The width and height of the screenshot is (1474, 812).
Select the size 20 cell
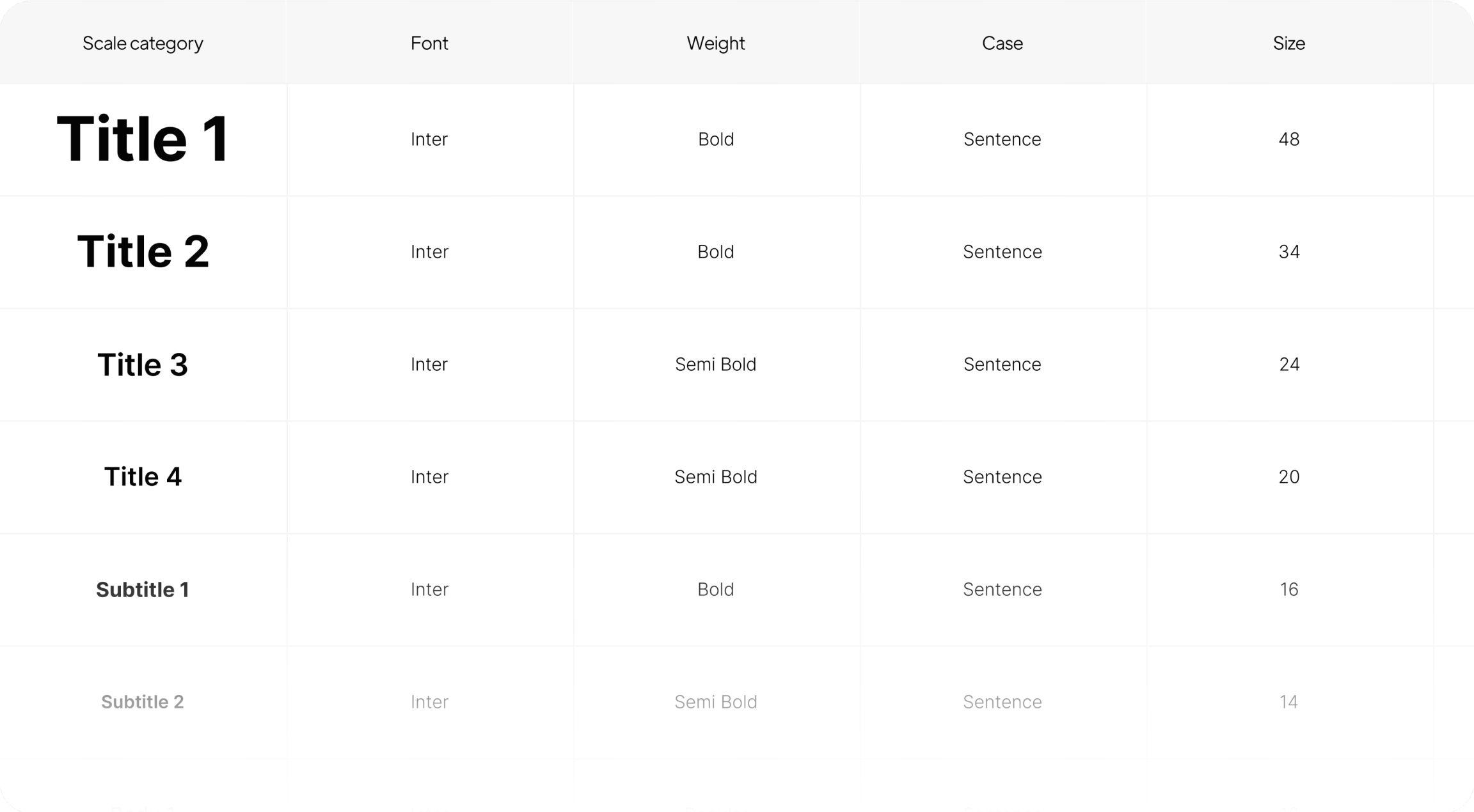[x=1289, y=477]
